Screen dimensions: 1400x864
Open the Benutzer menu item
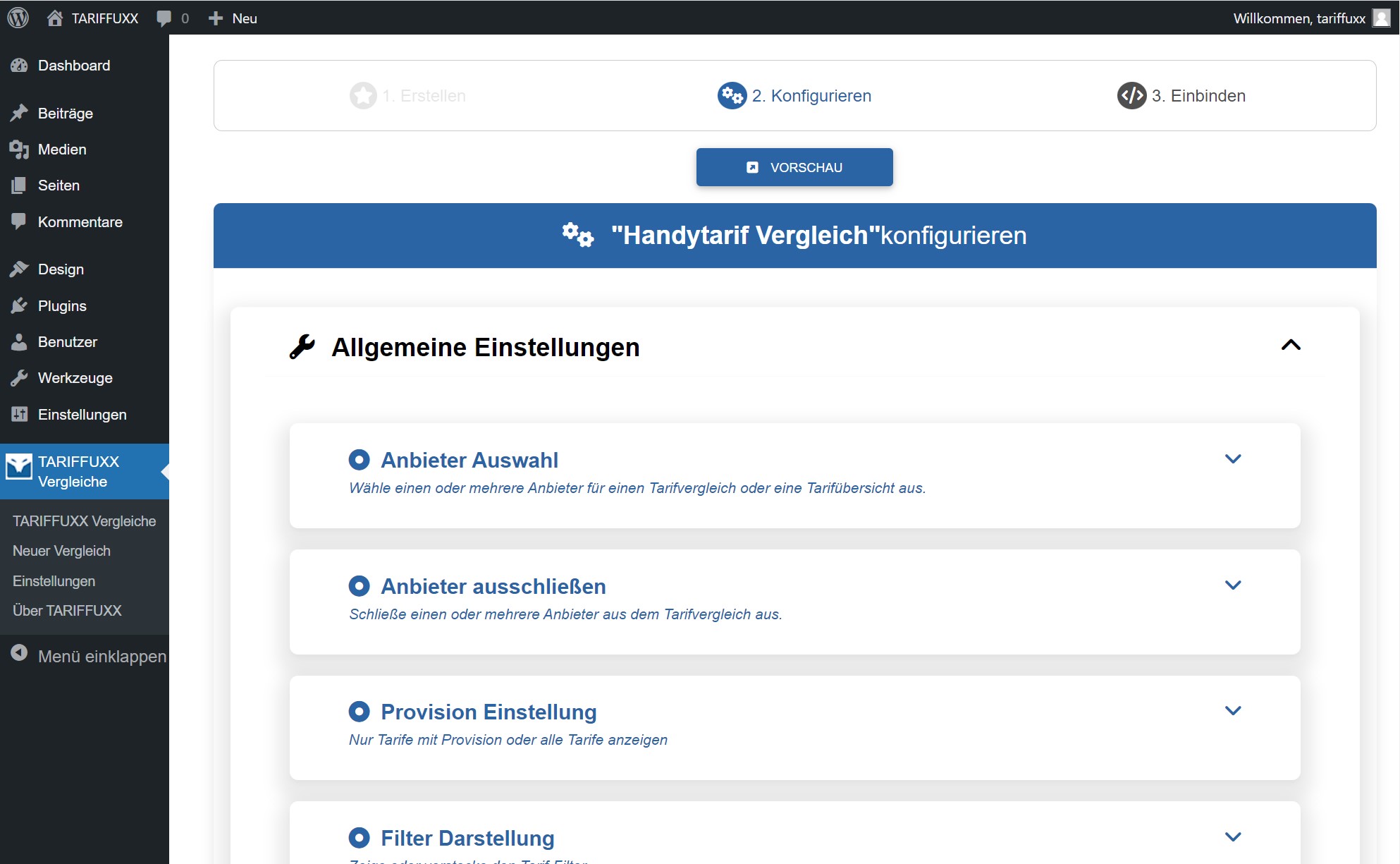[85, 342]
